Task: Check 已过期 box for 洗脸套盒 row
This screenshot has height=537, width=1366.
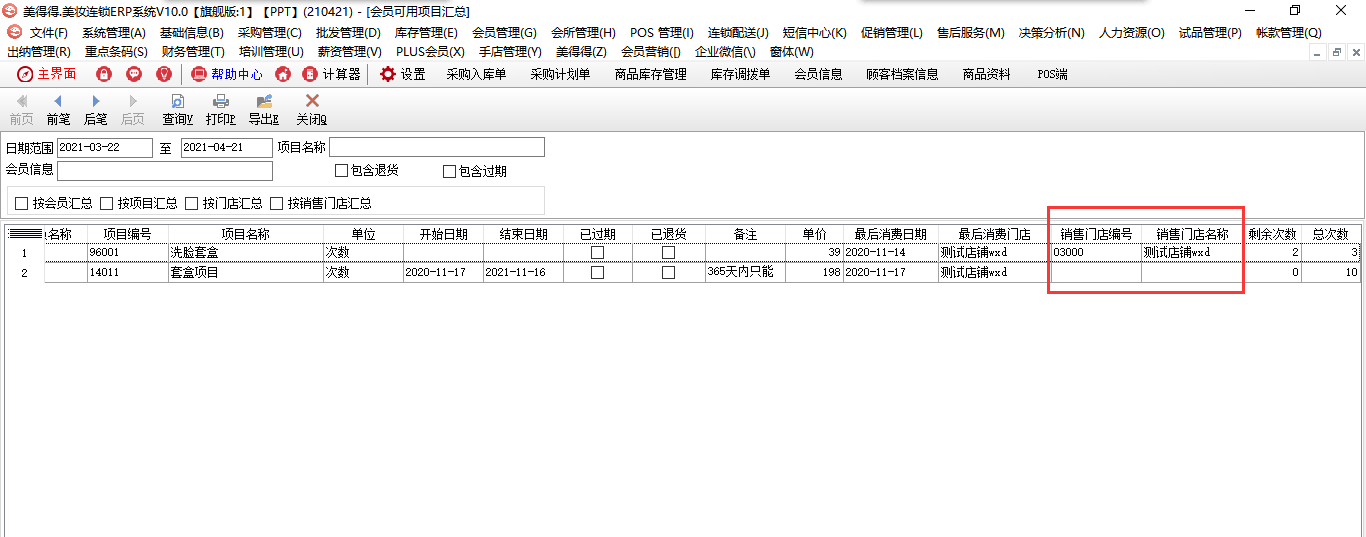Action: point(597,253)
